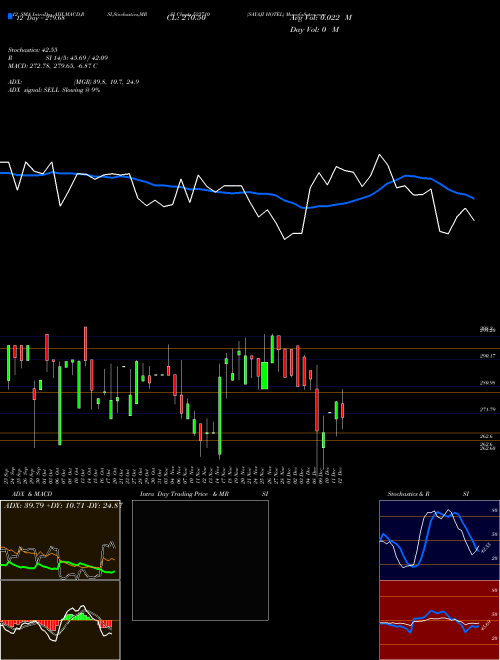The height and width of the screenshot is (660, 500).
Task: Click the Avg Vol: 0.022 M label
Action: tap(321, 18)
